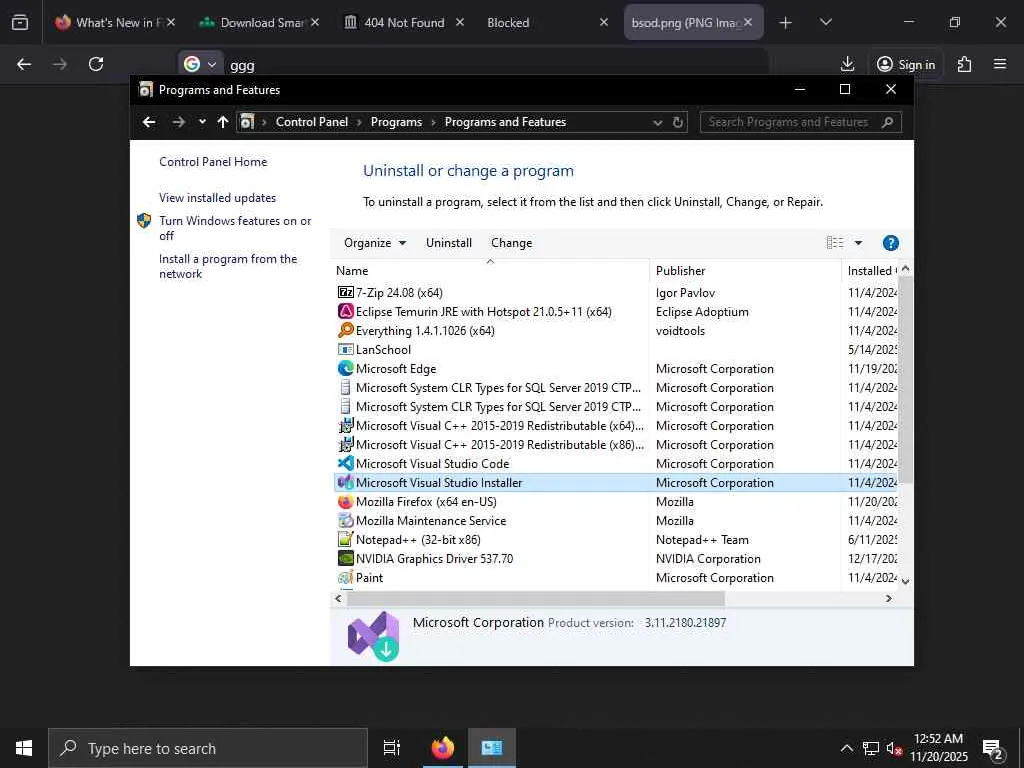Open Task View on the taskbar
Image resolution: width=1024 pixels, height=768 pixels.
click(x=391, y=748)
